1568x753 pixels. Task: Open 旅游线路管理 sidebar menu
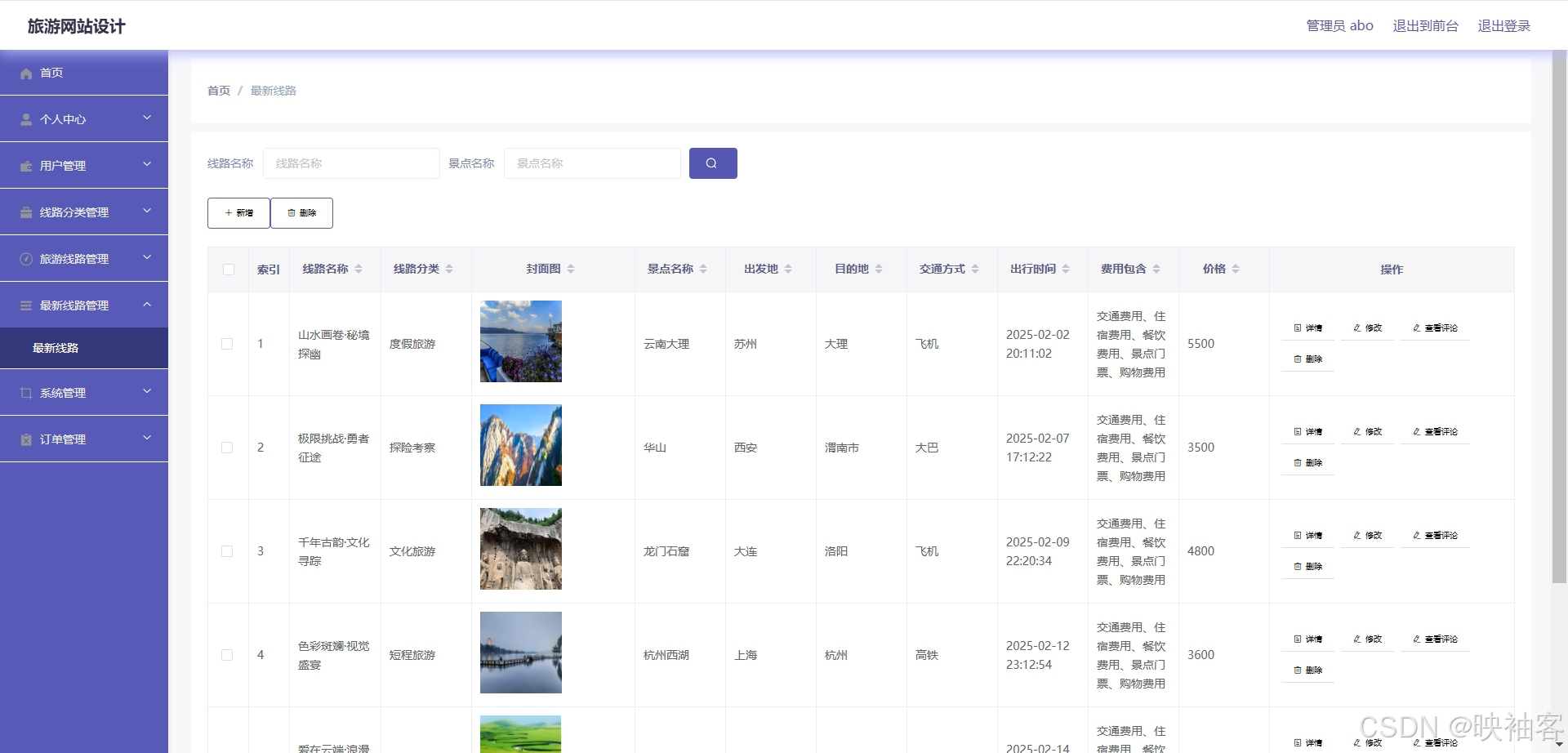tap(84, 259)
